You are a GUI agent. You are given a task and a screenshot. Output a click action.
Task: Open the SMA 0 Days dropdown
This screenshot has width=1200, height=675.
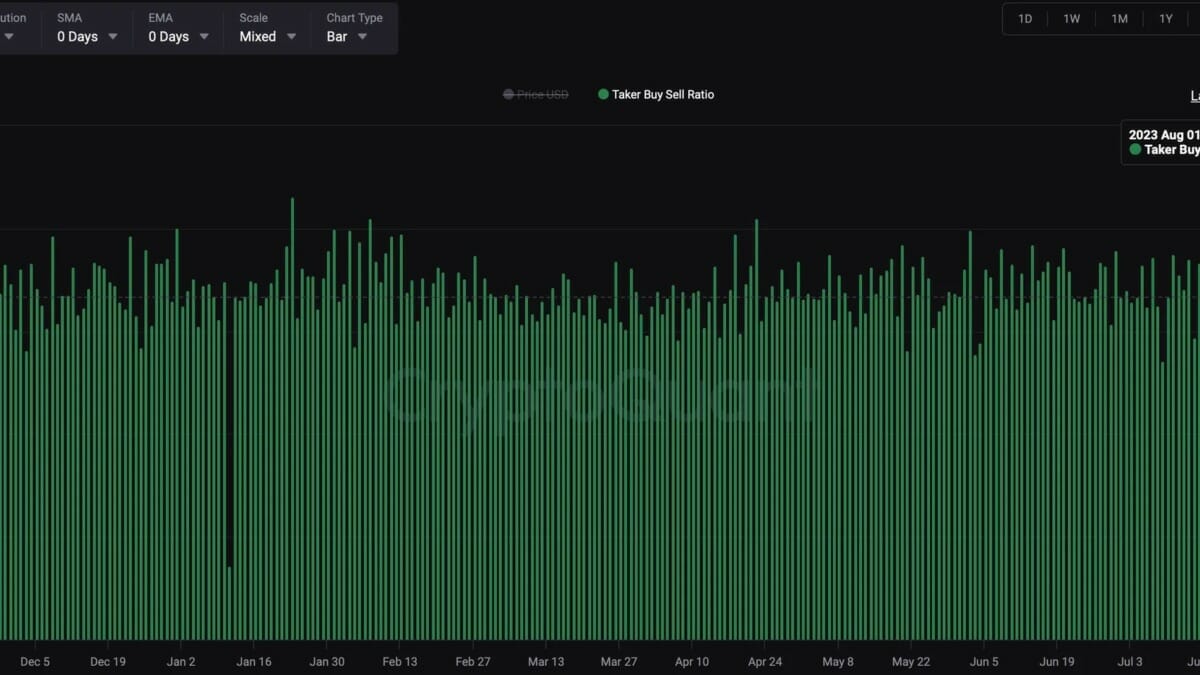click(87, 37)
